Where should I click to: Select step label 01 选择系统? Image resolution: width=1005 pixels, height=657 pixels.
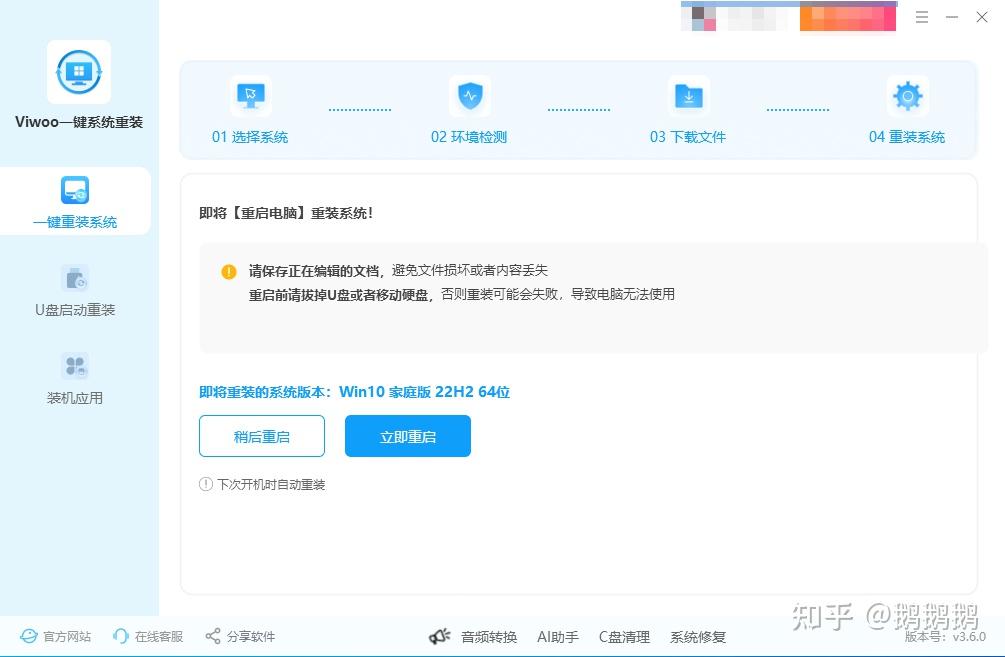point(250,137)
